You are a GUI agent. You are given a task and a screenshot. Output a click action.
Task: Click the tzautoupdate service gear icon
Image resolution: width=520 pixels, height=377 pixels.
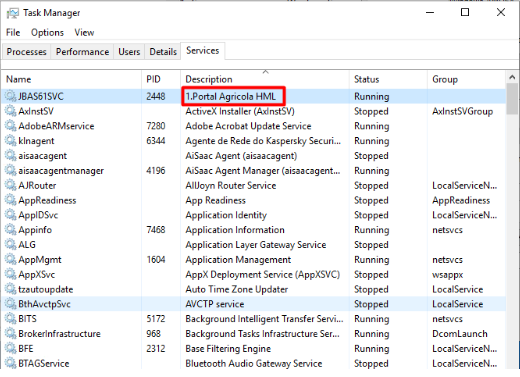point(10,289)
